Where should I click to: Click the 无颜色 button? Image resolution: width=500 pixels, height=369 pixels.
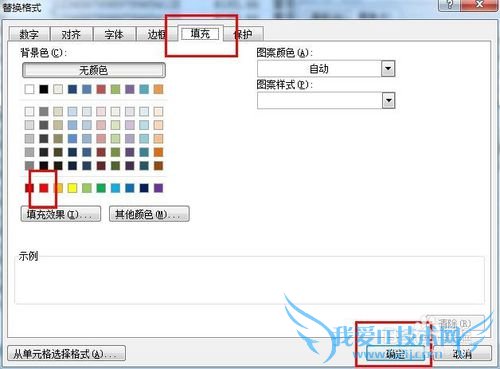(x=94, y=70)
